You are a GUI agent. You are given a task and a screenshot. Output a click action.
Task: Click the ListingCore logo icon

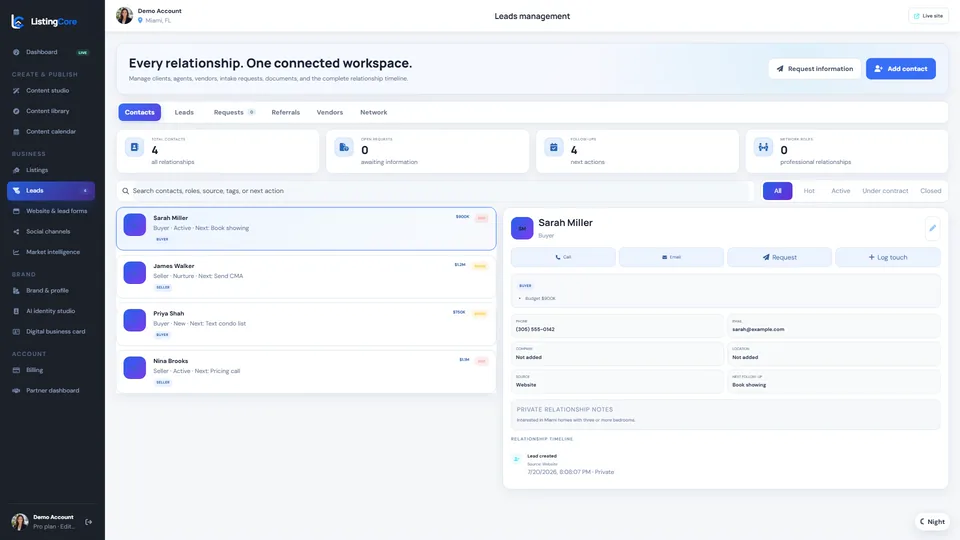tap(18, 21)
